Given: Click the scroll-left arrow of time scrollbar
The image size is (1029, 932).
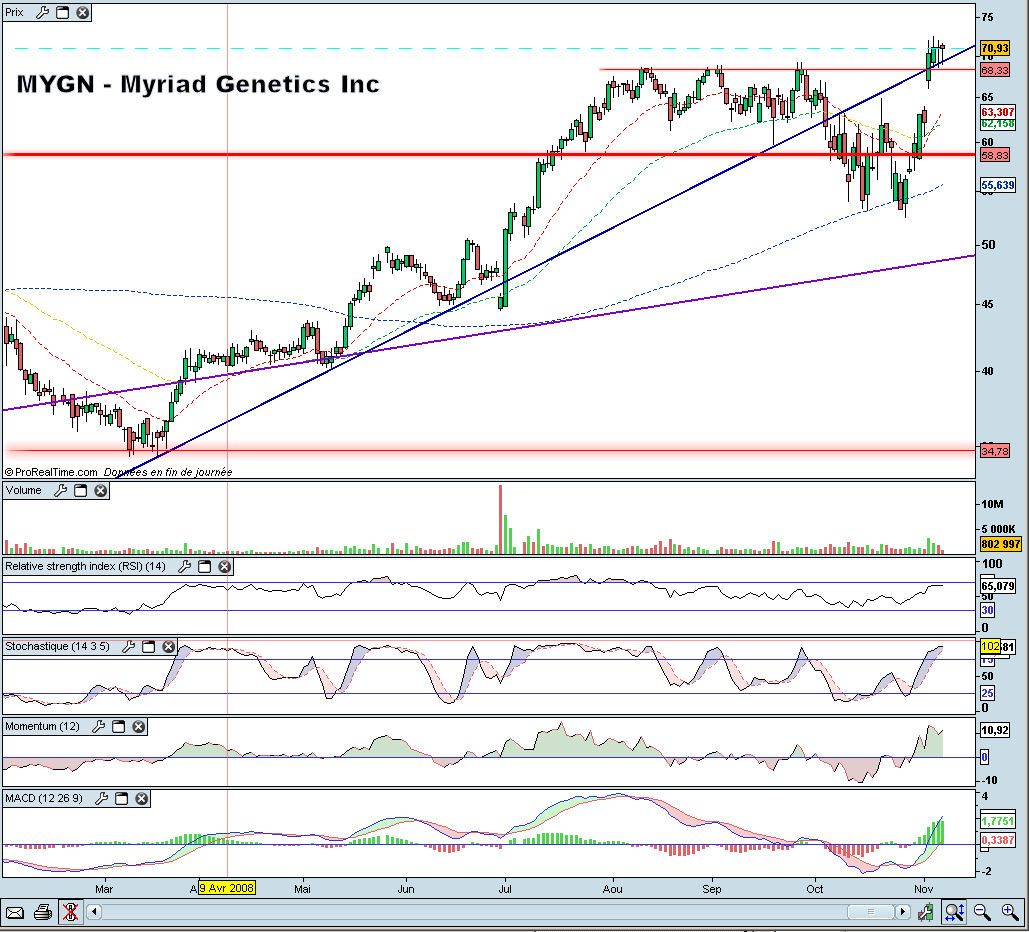Looking at the screenshot, I should click(x=94, y=912).
